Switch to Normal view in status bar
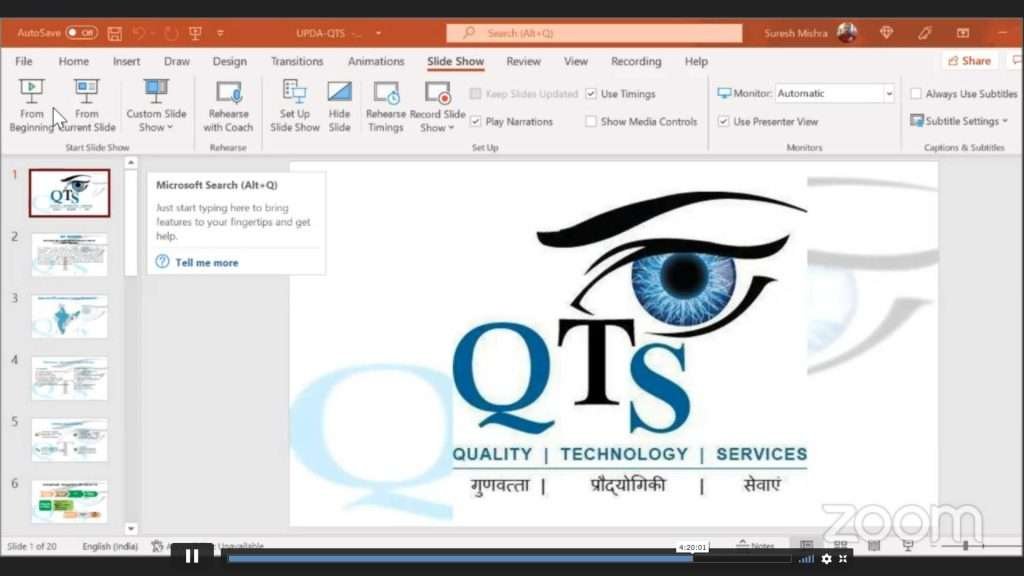 pyautogui.click(x=807, y=545)
